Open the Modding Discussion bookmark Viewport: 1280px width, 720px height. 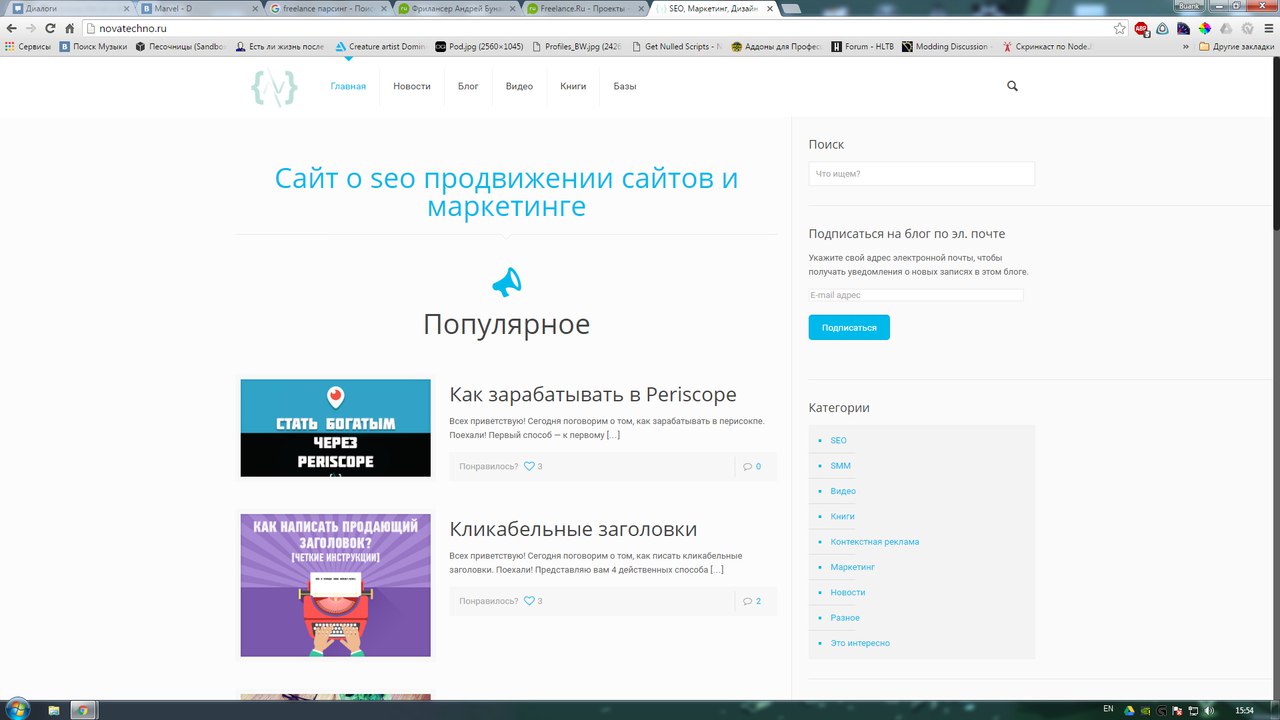[946, 46]
